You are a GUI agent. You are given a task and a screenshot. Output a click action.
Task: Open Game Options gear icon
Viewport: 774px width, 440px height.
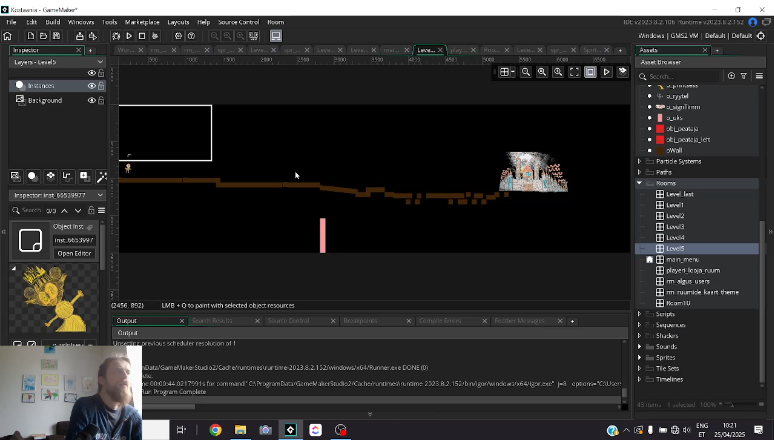(x=178, y=36)
